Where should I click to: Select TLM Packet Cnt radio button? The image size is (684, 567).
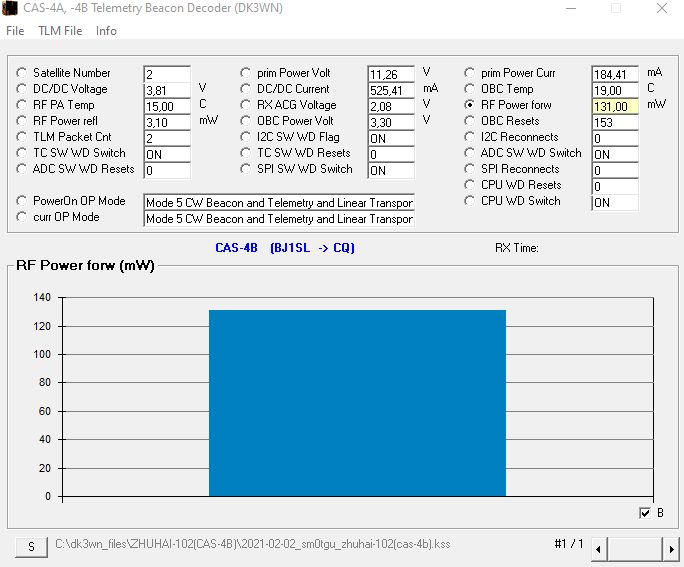tap(21, 137)
